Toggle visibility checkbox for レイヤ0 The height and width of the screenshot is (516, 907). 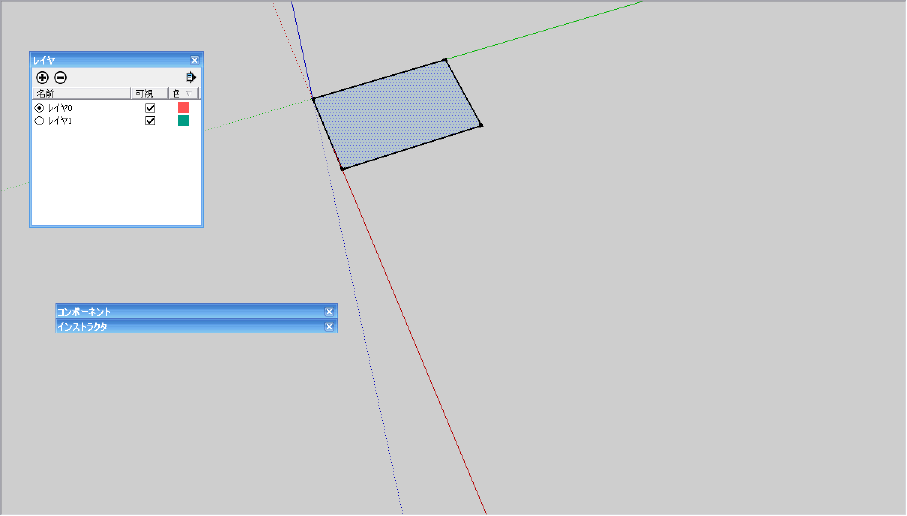pyautogui.click(x=150, y=108)
